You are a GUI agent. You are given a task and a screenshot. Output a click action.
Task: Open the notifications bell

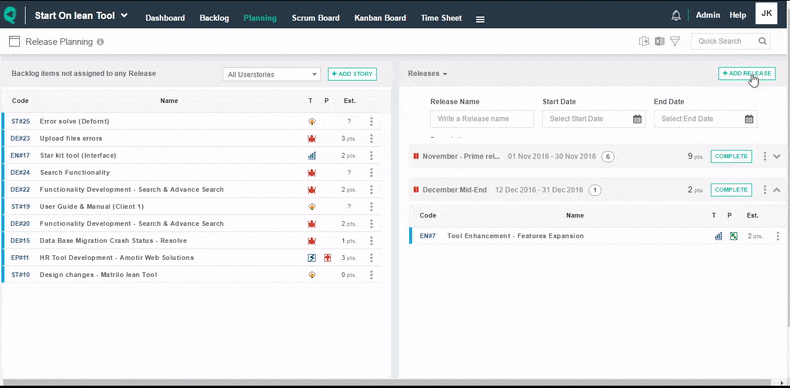(676, 16)
